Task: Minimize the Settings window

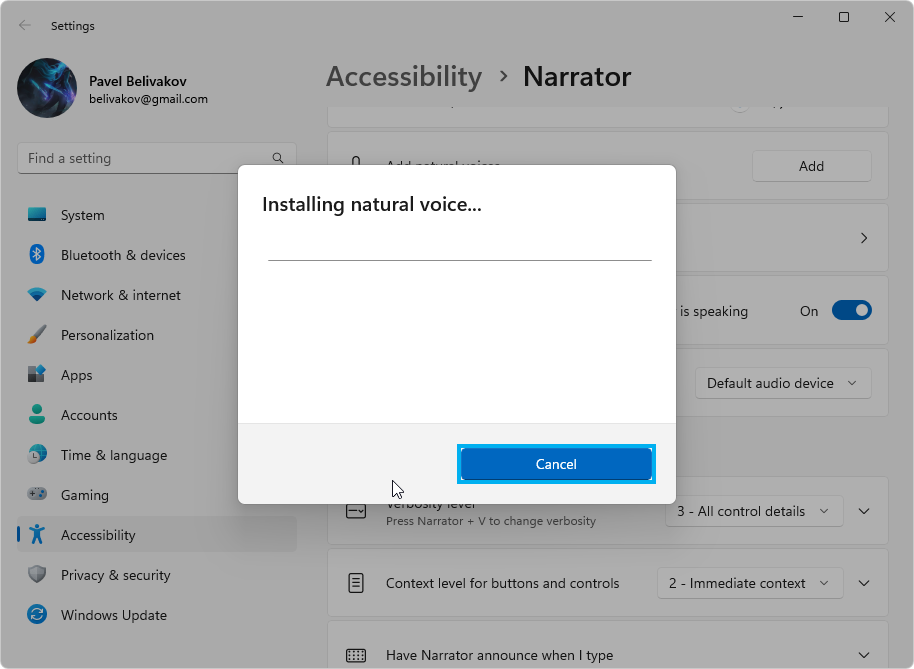Action: (x=798, y=17)
